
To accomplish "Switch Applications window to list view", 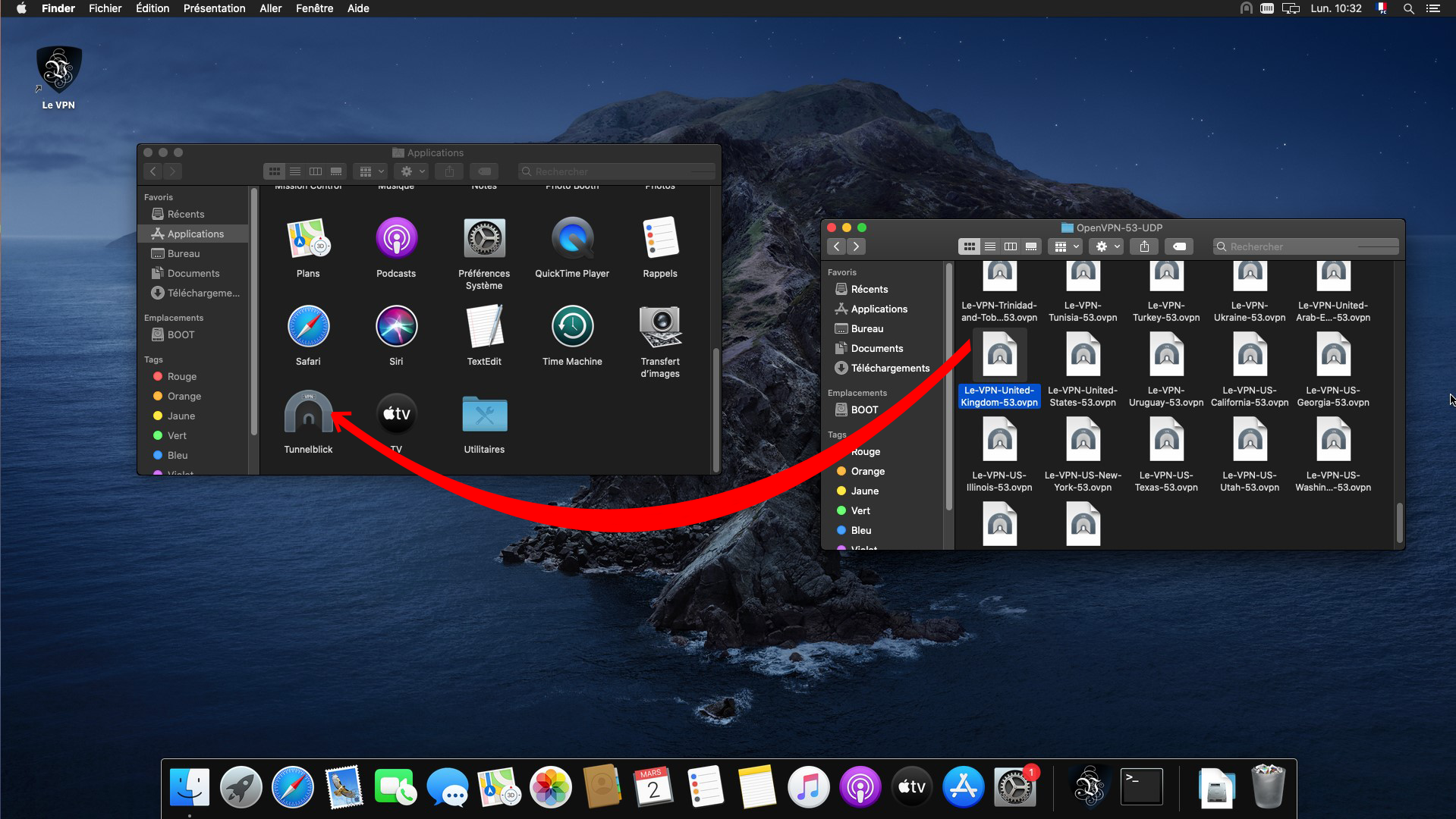I will pyautogui.click(x=294, y=171).
